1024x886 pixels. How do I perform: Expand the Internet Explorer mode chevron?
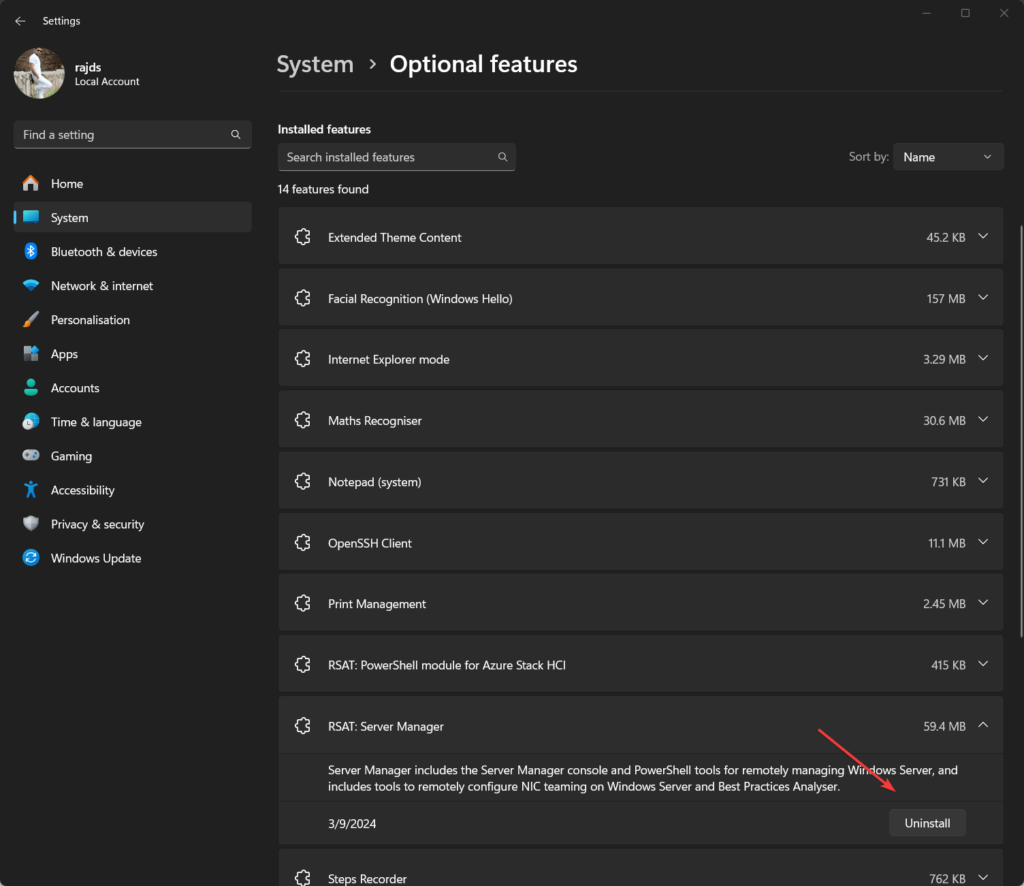pyautogui.click(x=983, y=358)
